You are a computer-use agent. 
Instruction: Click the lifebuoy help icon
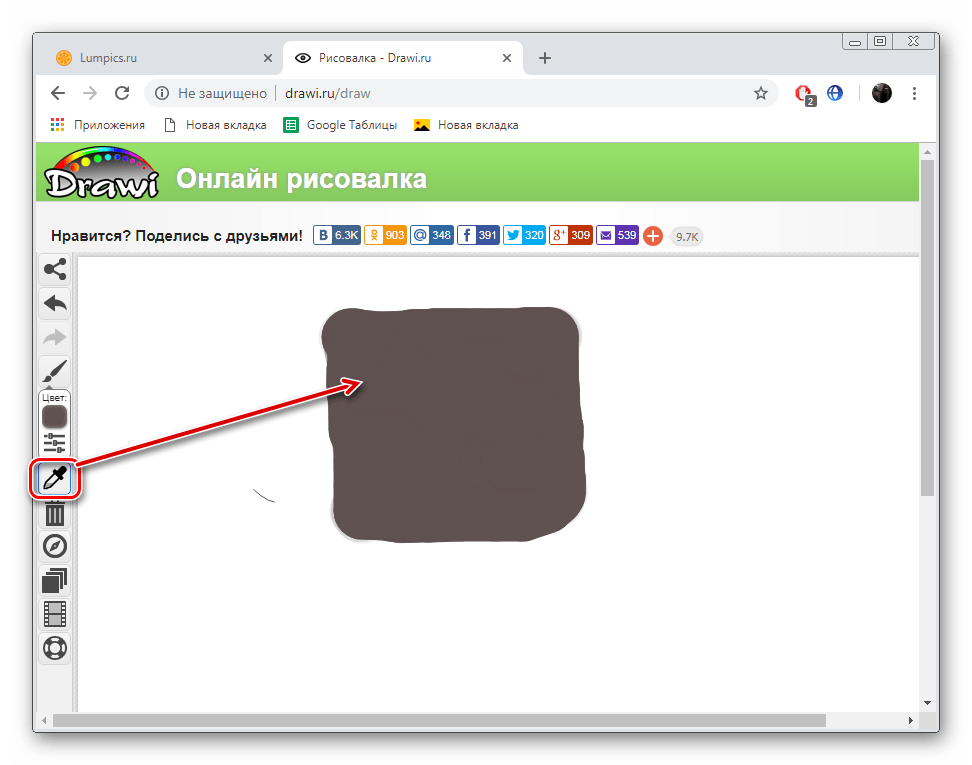click(x=55, y=647)
